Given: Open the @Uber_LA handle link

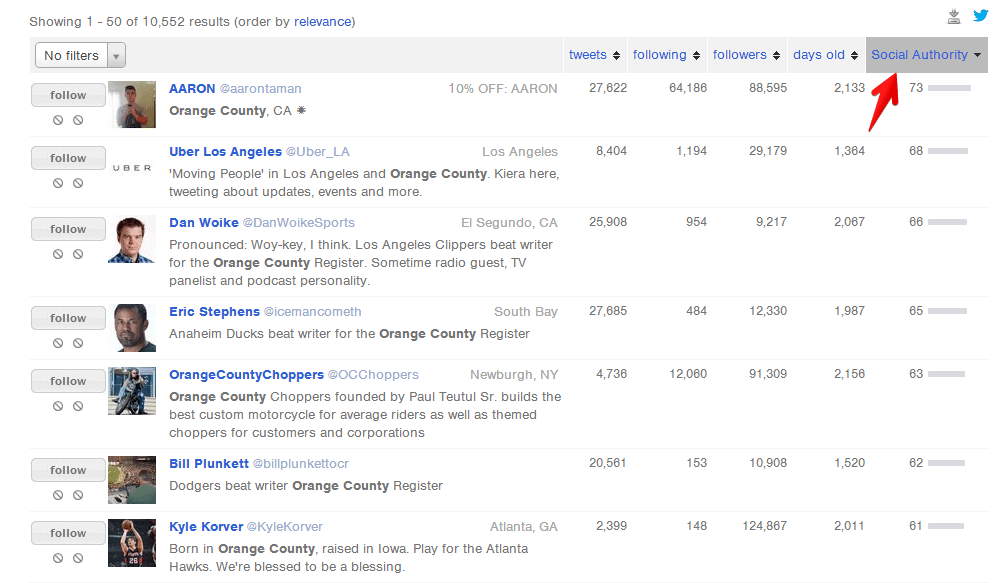Looking at the screenshot, I should pyautogui.click(x=317, y=152).
